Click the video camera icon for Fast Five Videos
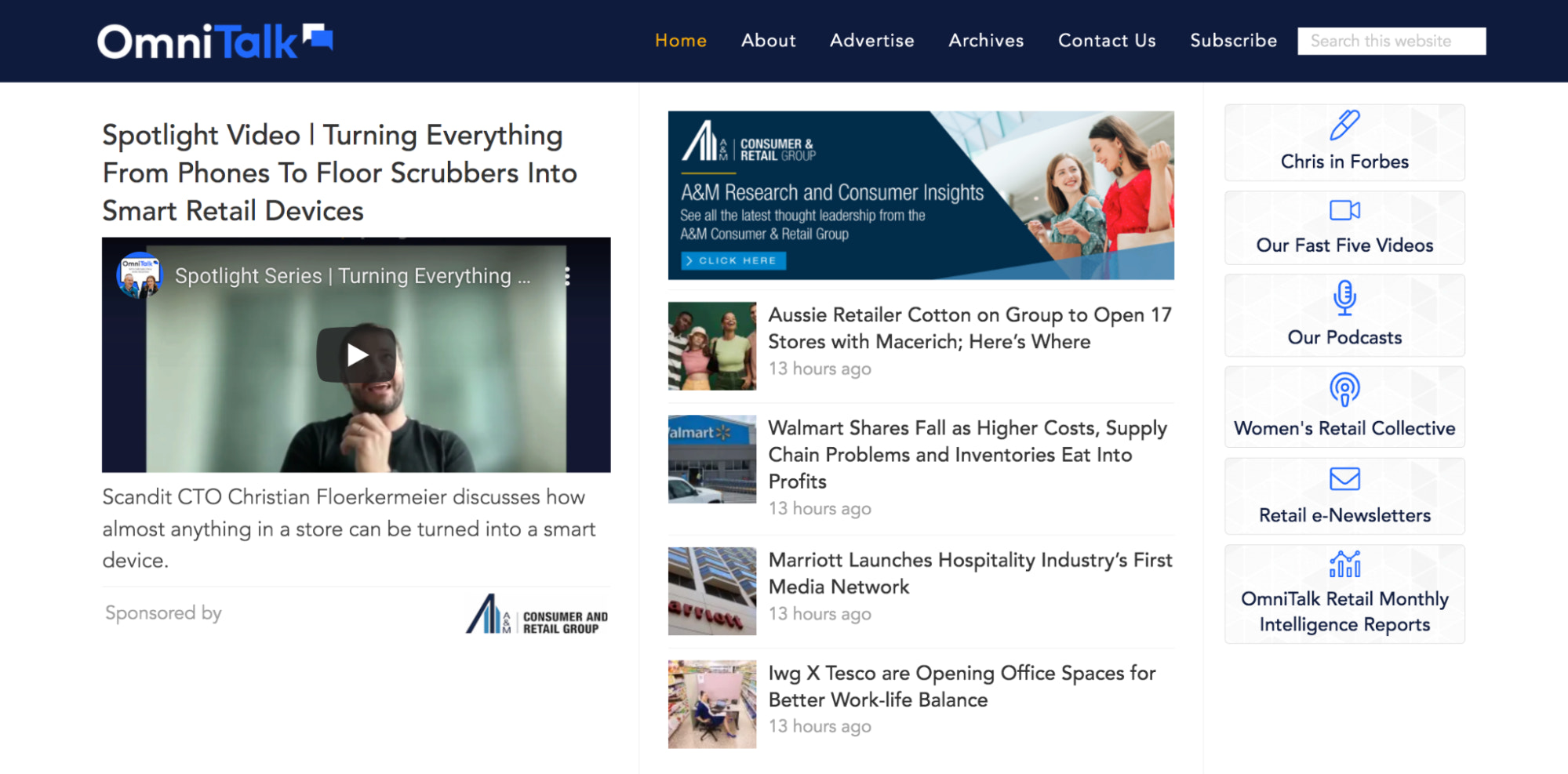Screen dimensions: 1568x774 [x=1344, y=210]
